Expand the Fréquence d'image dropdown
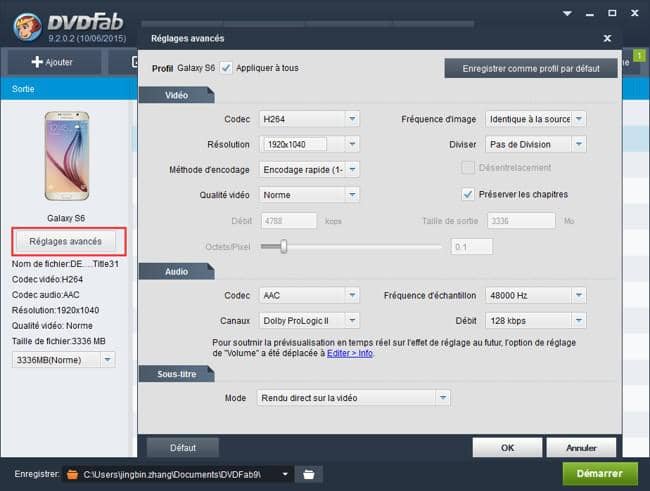 [536, 119]
